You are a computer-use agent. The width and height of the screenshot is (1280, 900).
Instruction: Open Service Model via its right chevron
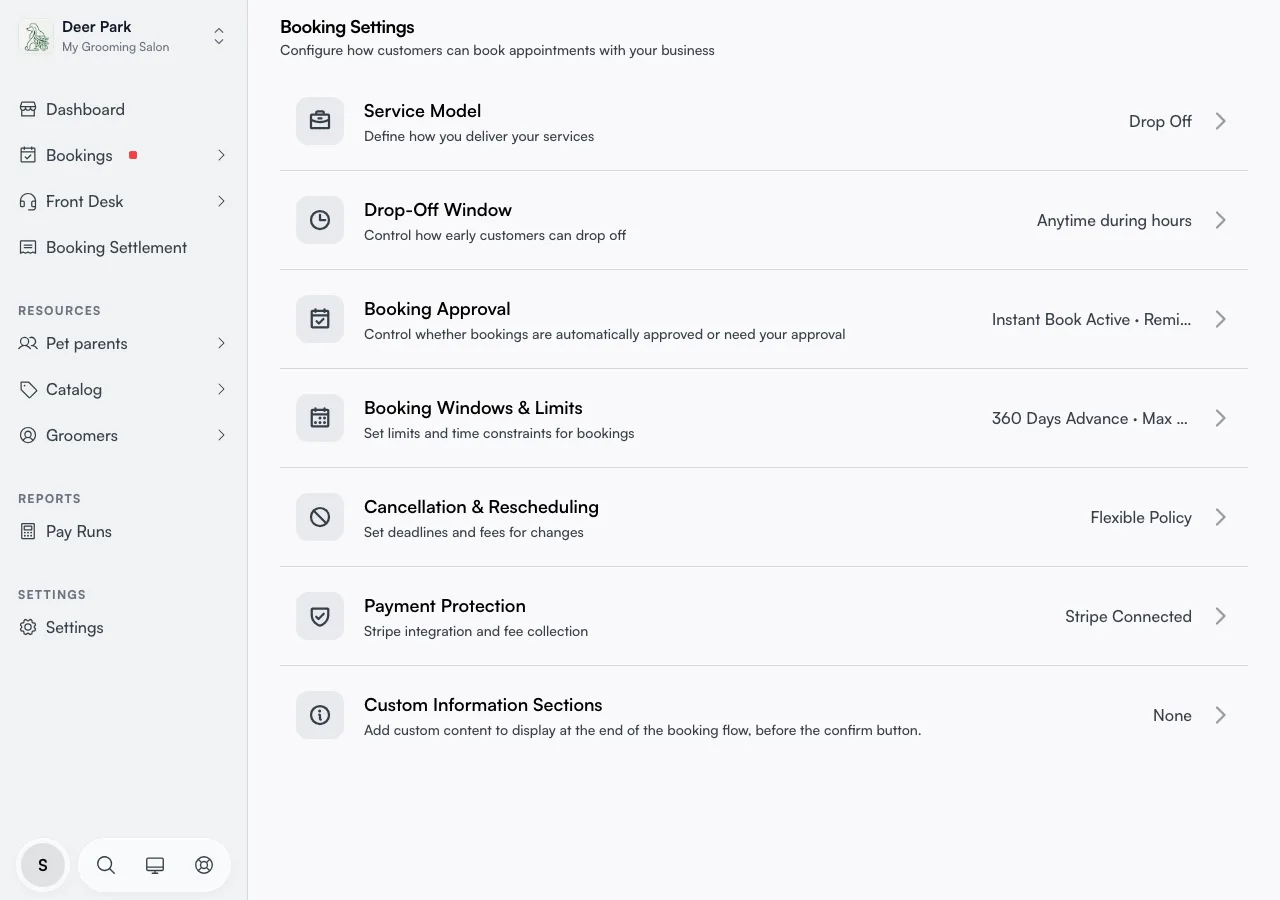click(x=1220, y=121)
